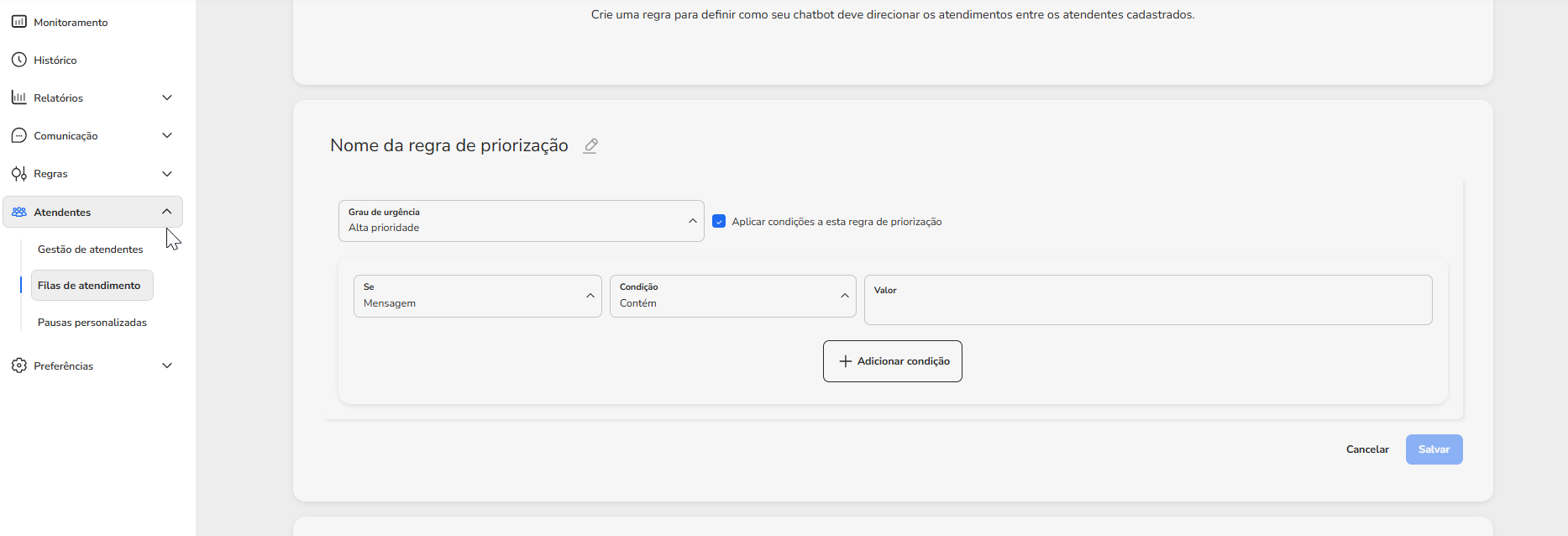Image resolution: width=1568 pixels, height=536 pixels.
Task: Expand the Relatórios menu chevron
Action: tap(167, 97)
